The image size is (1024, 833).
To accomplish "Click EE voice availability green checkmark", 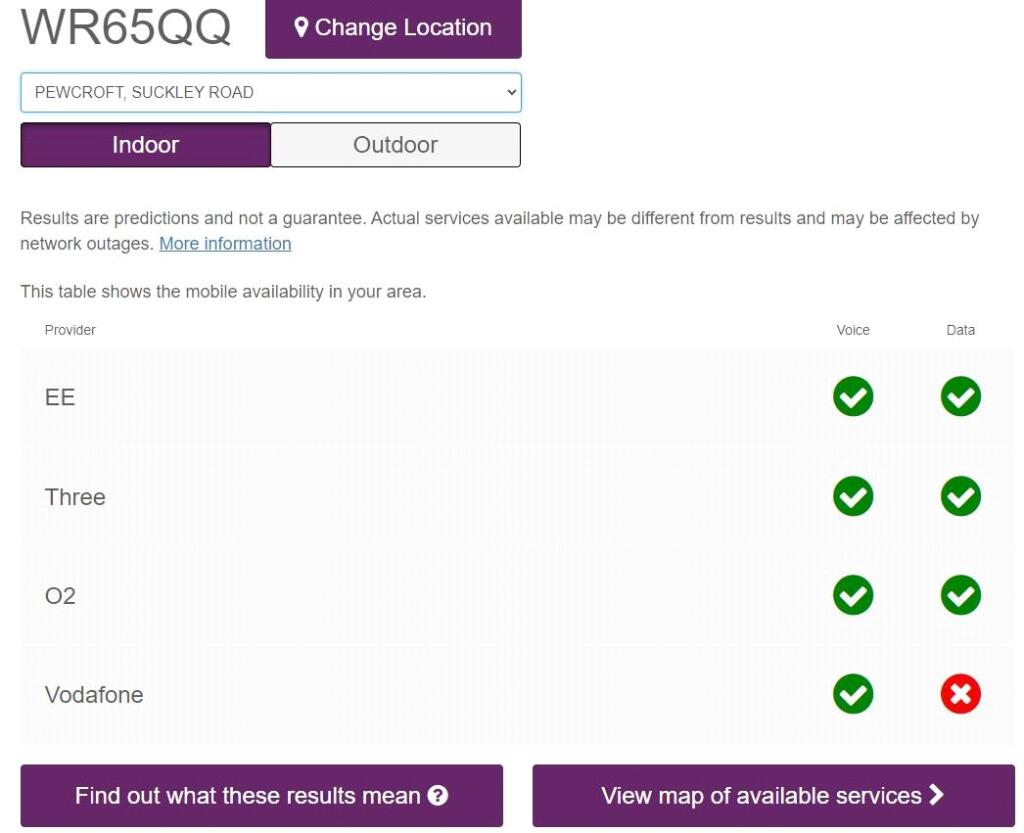I will pos(852,397).
